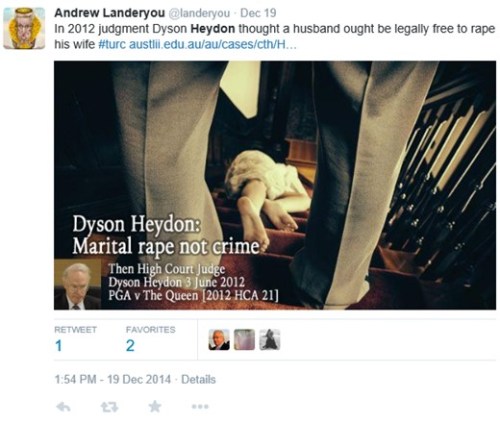
Task: Click the @landeryou handle
Action: tap(200, 13)
